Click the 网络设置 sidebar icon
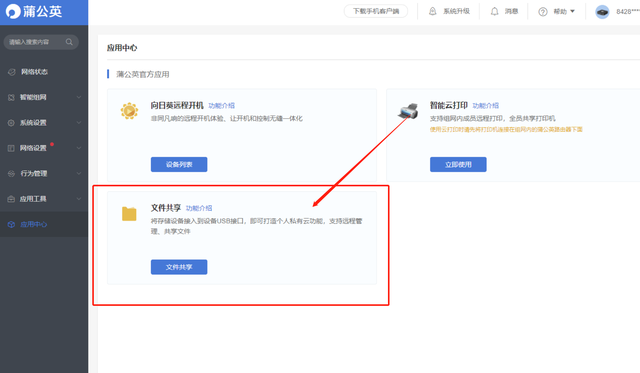 point(11,148)
